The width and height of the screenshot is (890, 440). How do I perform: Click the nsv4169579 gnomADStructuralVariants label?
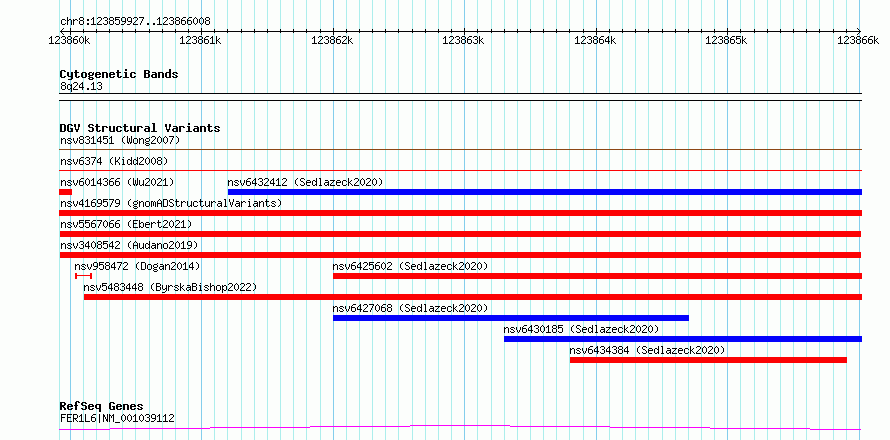pos(171,203)
